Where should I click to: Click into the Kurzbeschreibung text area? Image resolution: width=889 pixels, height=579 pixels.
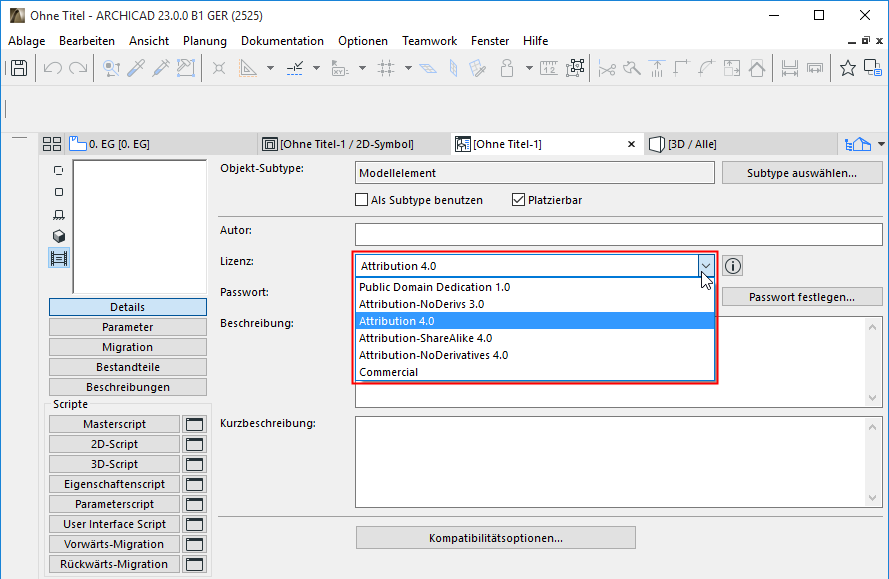click(610, 462)
